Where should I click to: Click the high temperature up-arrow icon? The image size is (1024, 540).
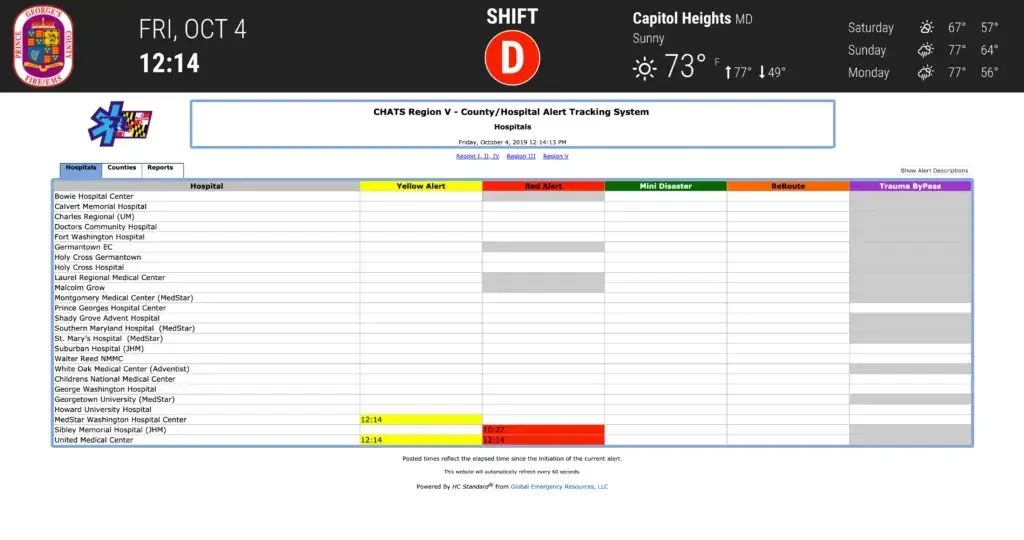[728, 72]
